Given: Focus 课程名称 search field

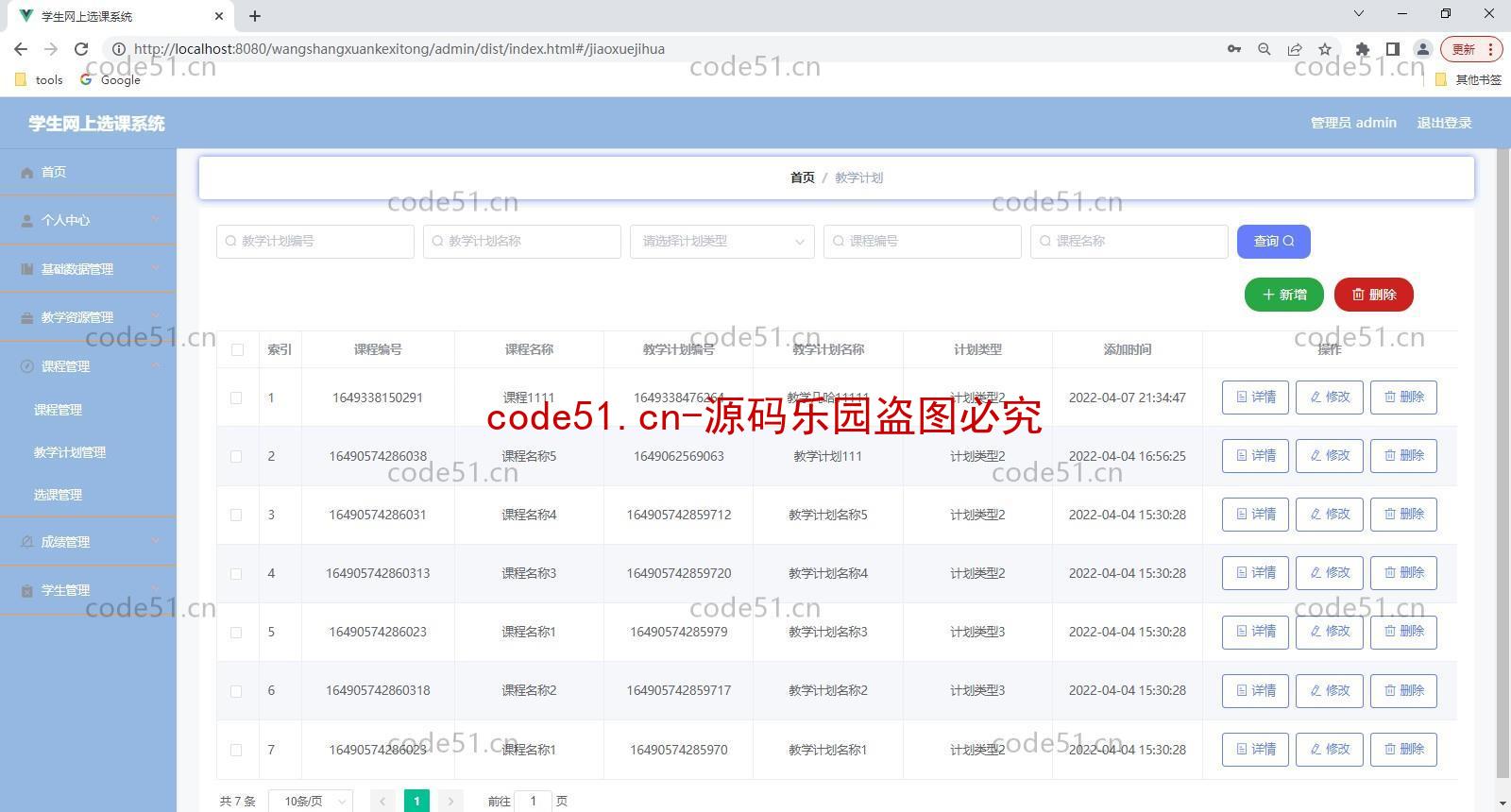Looking at the screenshot, I should (1129, 242).
